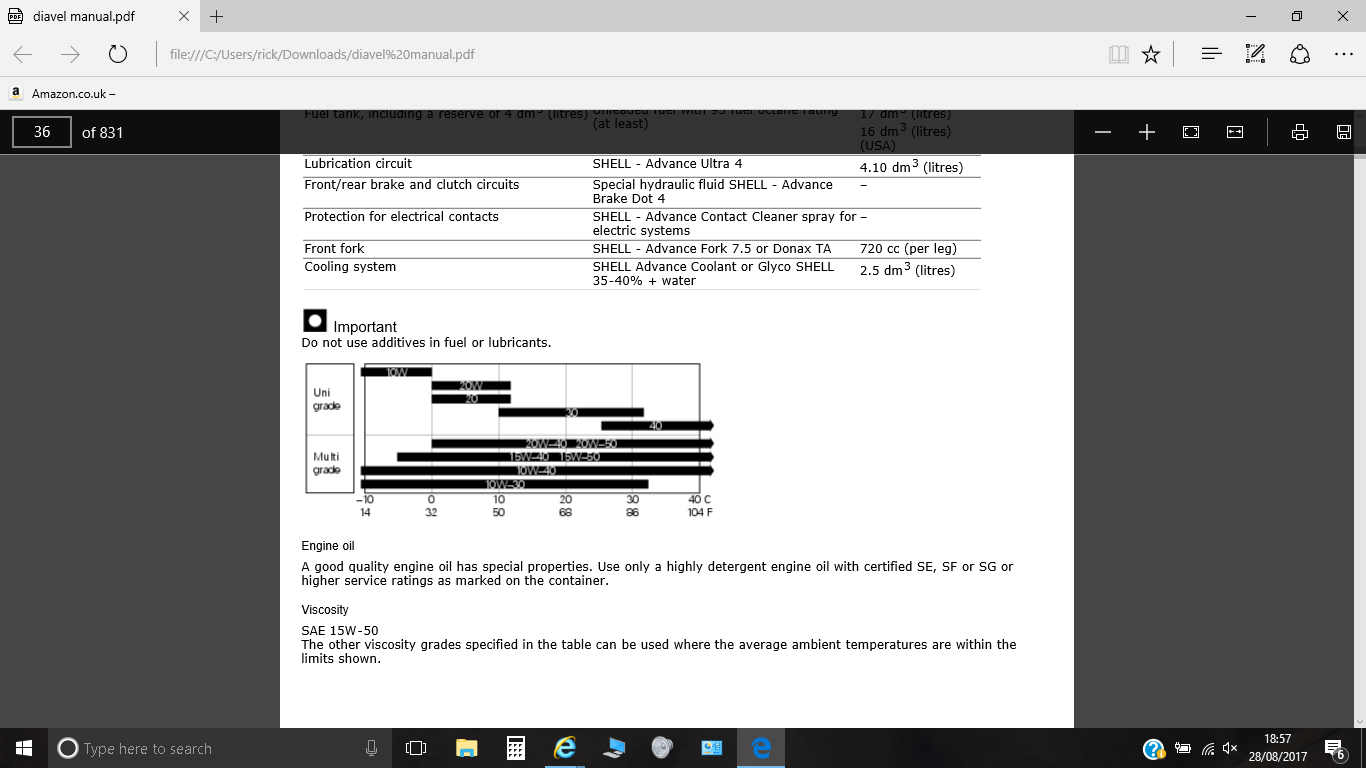
Task: Click the muted volume tray icon
Action: tap(1230, 748)
